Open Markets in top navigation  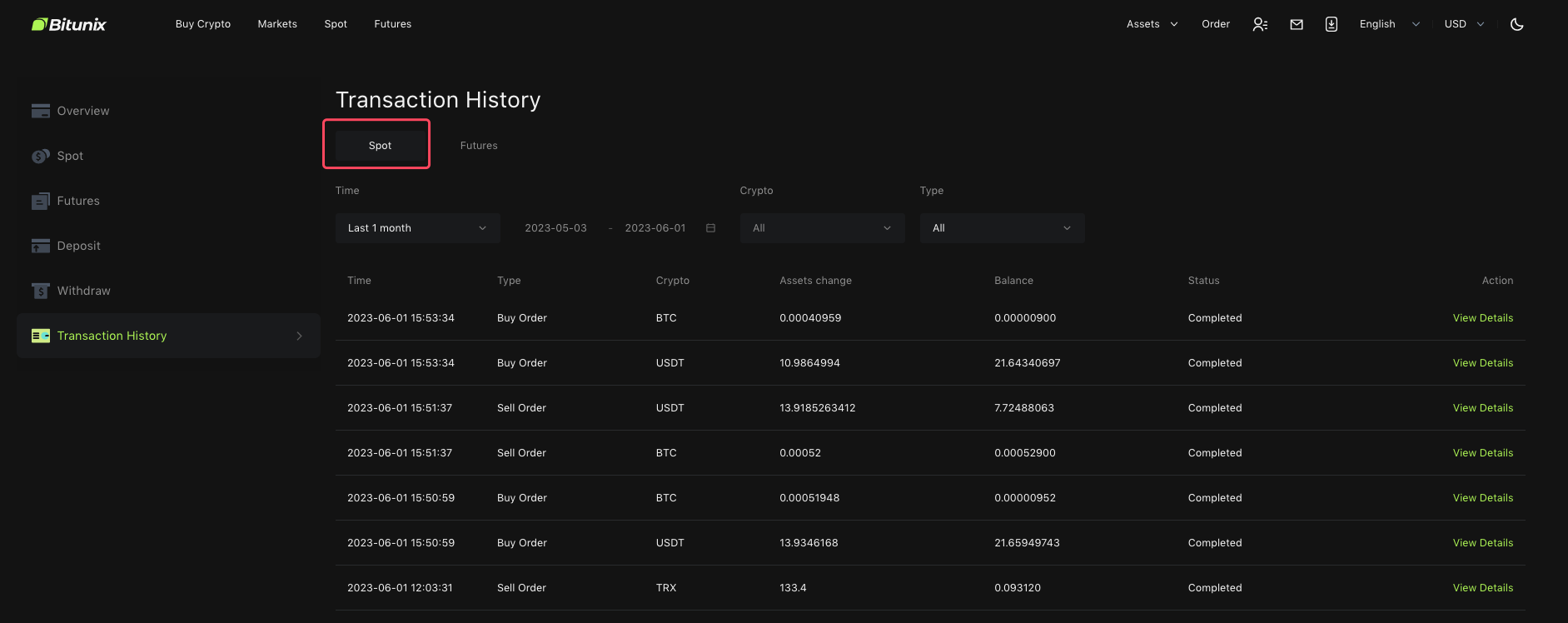[277, 24]
